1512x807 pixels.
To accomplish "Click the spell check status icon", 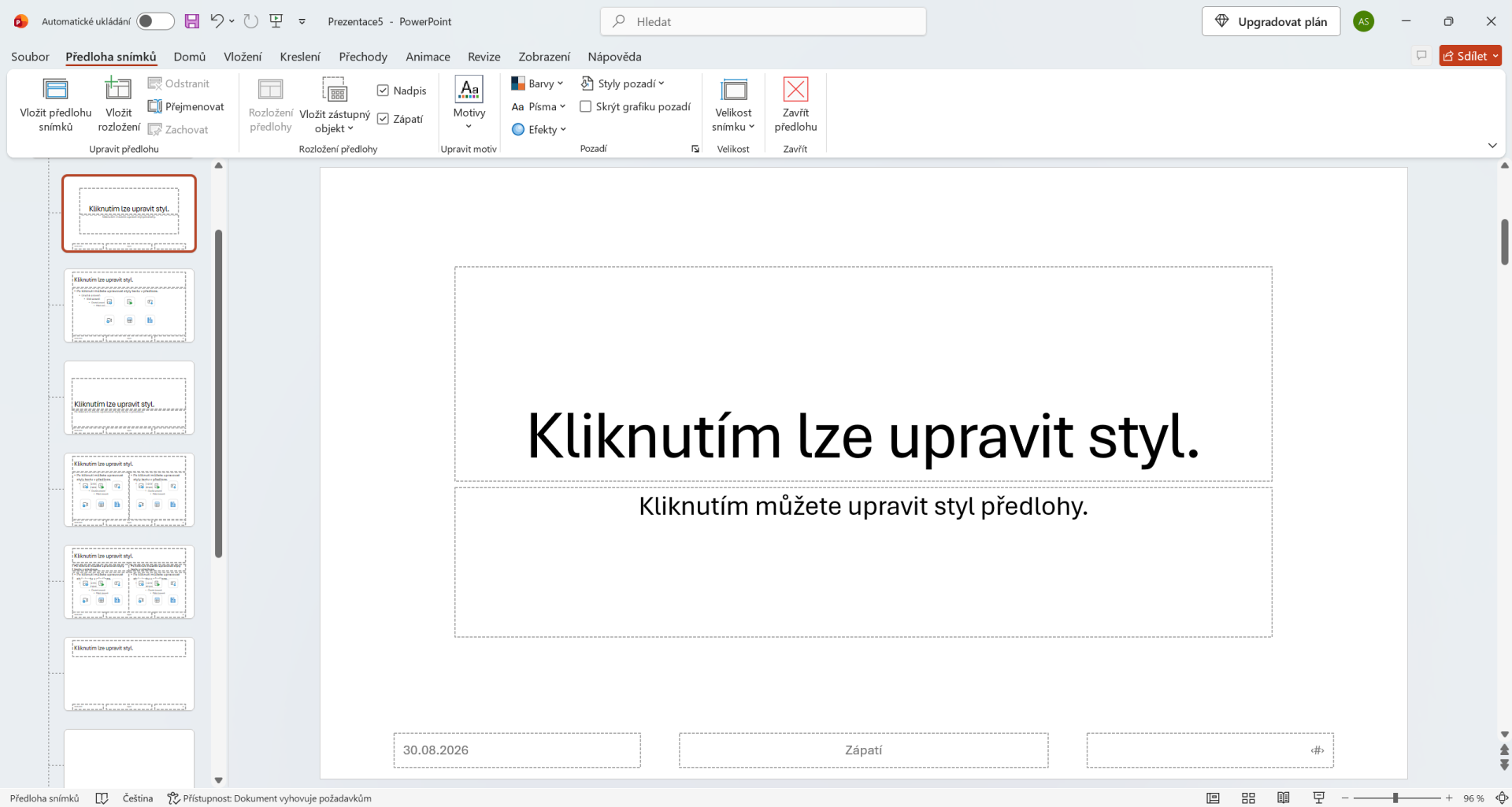I will click(102, 798).
